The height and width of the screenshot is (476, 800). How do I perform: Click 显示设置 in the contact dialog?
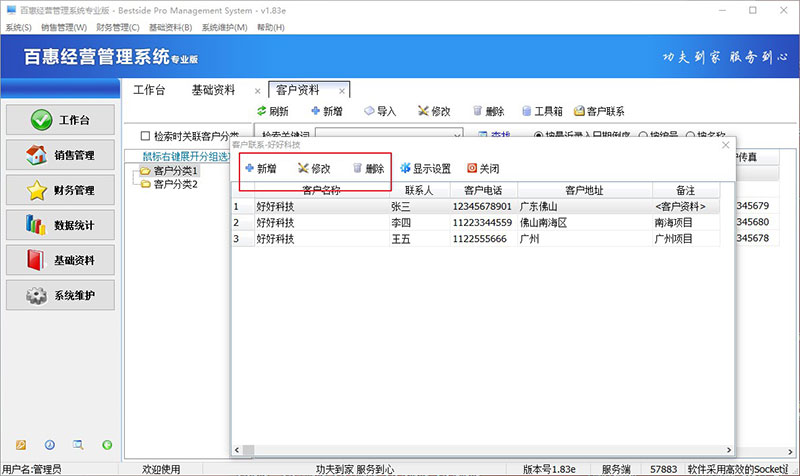405,169
